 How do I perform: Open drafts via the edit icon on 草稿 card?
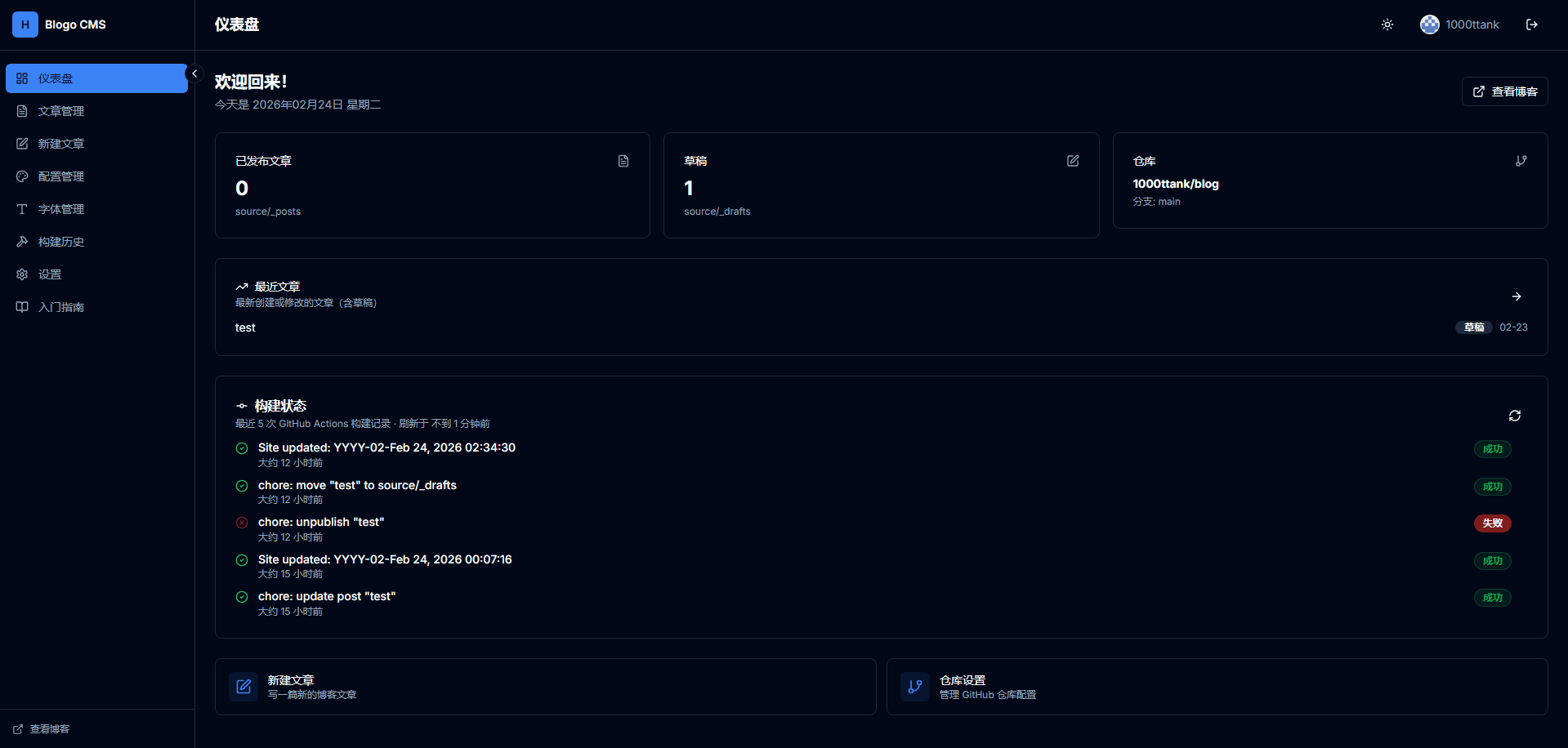coord(1073,161)
